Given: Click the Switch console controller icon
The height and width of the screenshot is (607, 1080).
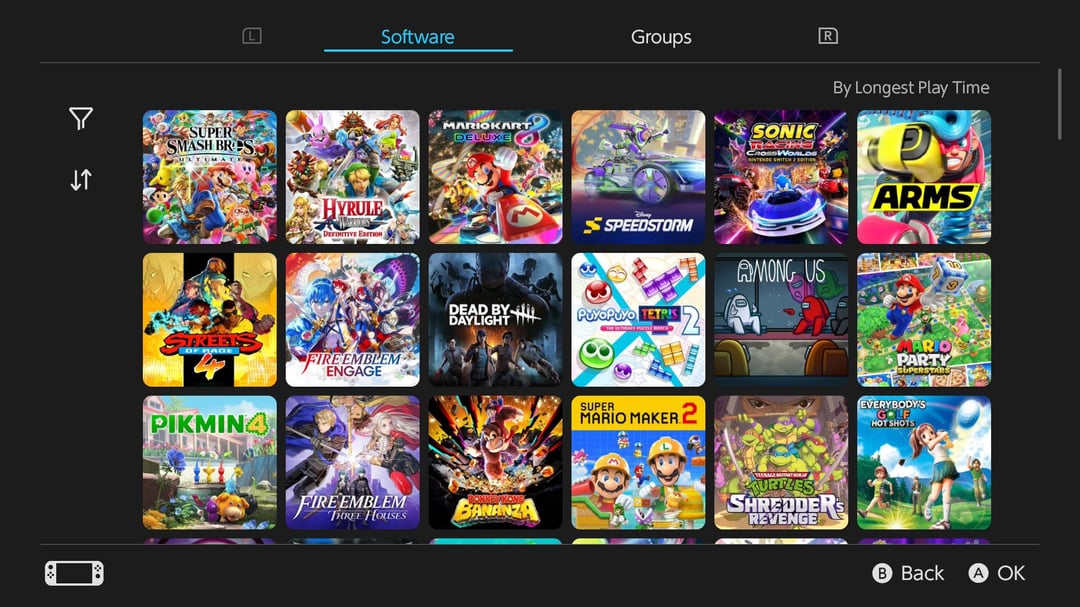Looking at the screenshot, I should 74,573.
